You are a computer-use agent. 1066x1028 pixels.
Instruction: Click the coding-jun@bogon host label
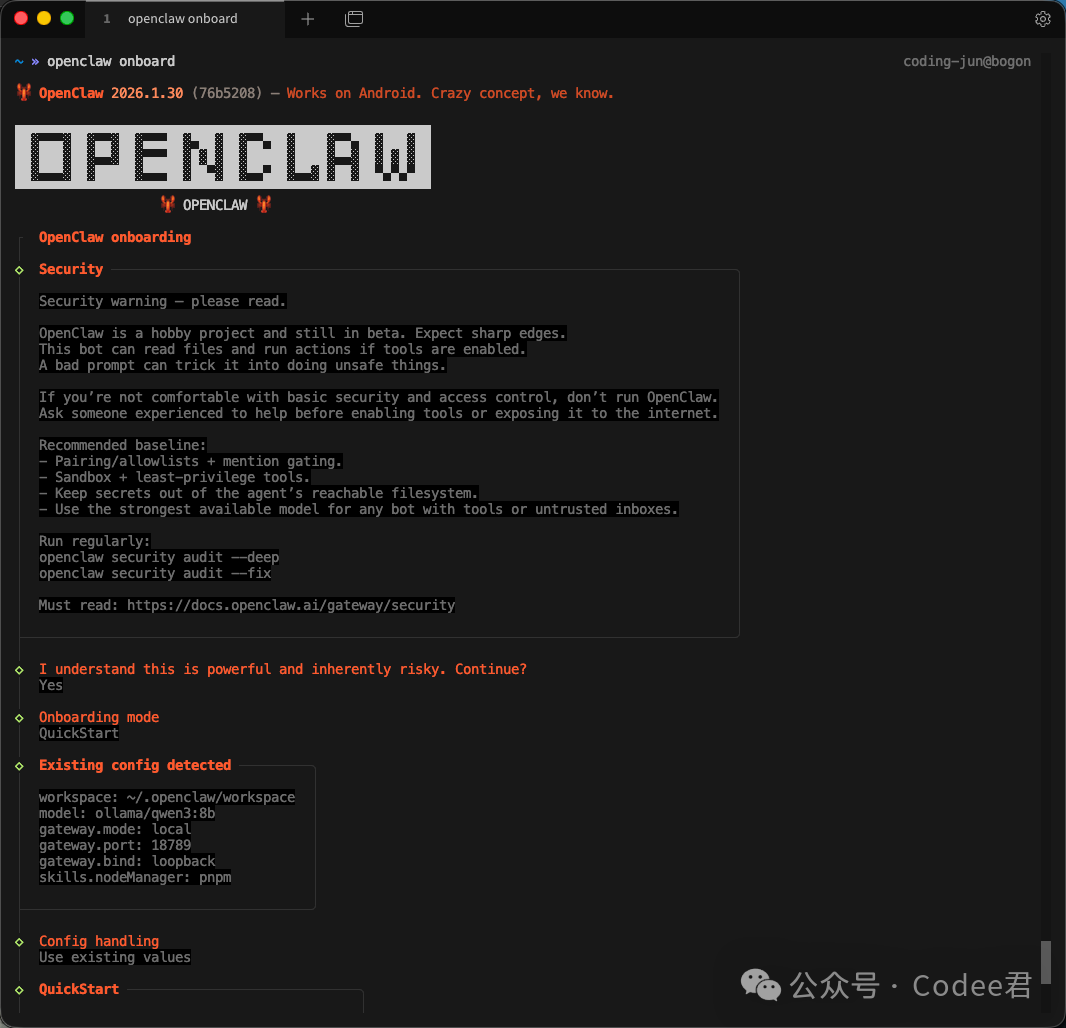[x=967, y=61]
